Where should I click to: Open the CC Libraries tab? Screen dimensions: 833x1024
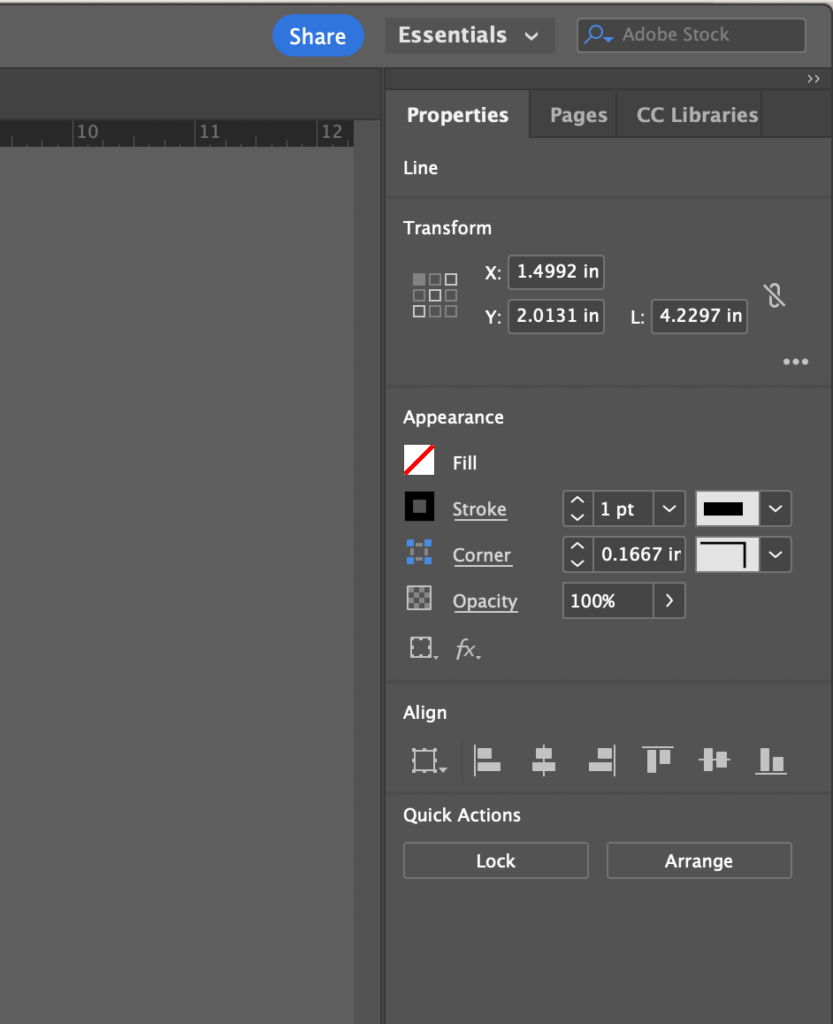point(695,114)
